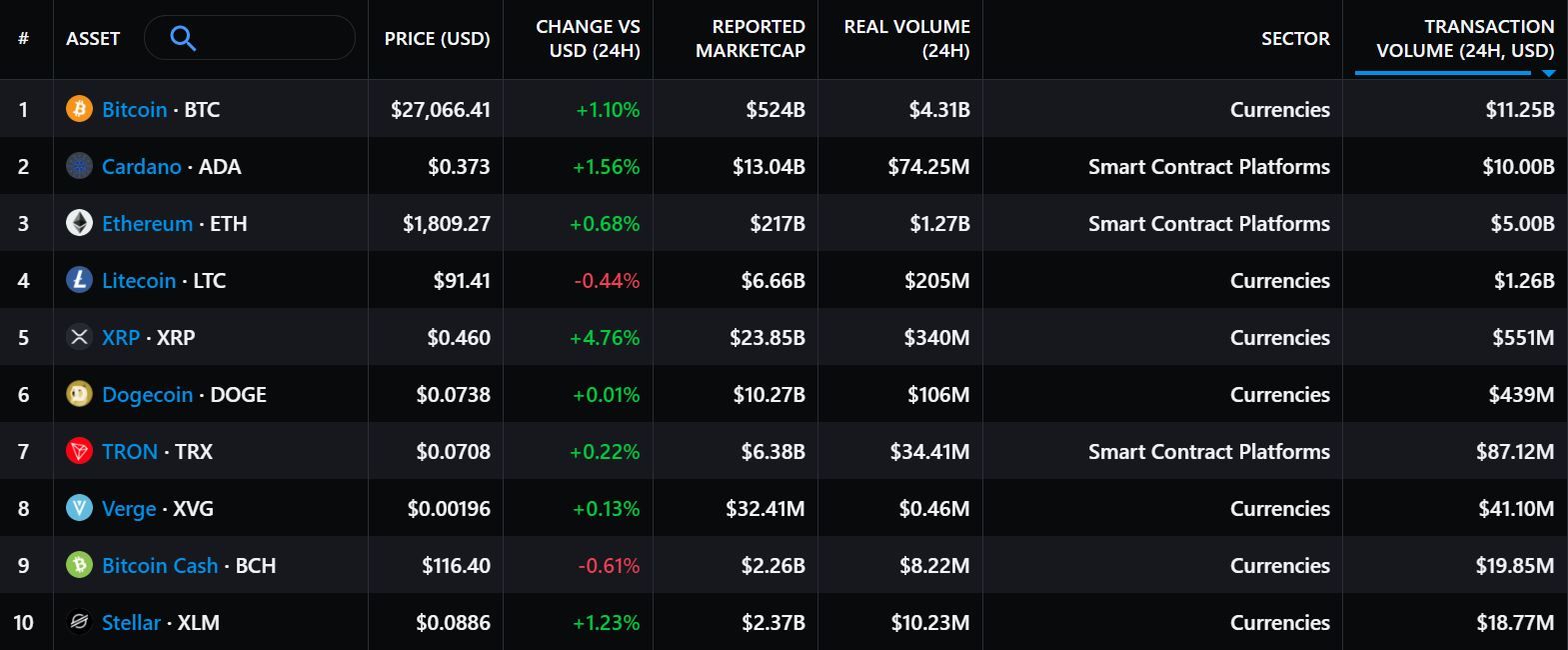This screenshot has height=650, width=1568.
Task: Click the TRON red logo icon
Action: pyautogui.click(x=79, y=451)
